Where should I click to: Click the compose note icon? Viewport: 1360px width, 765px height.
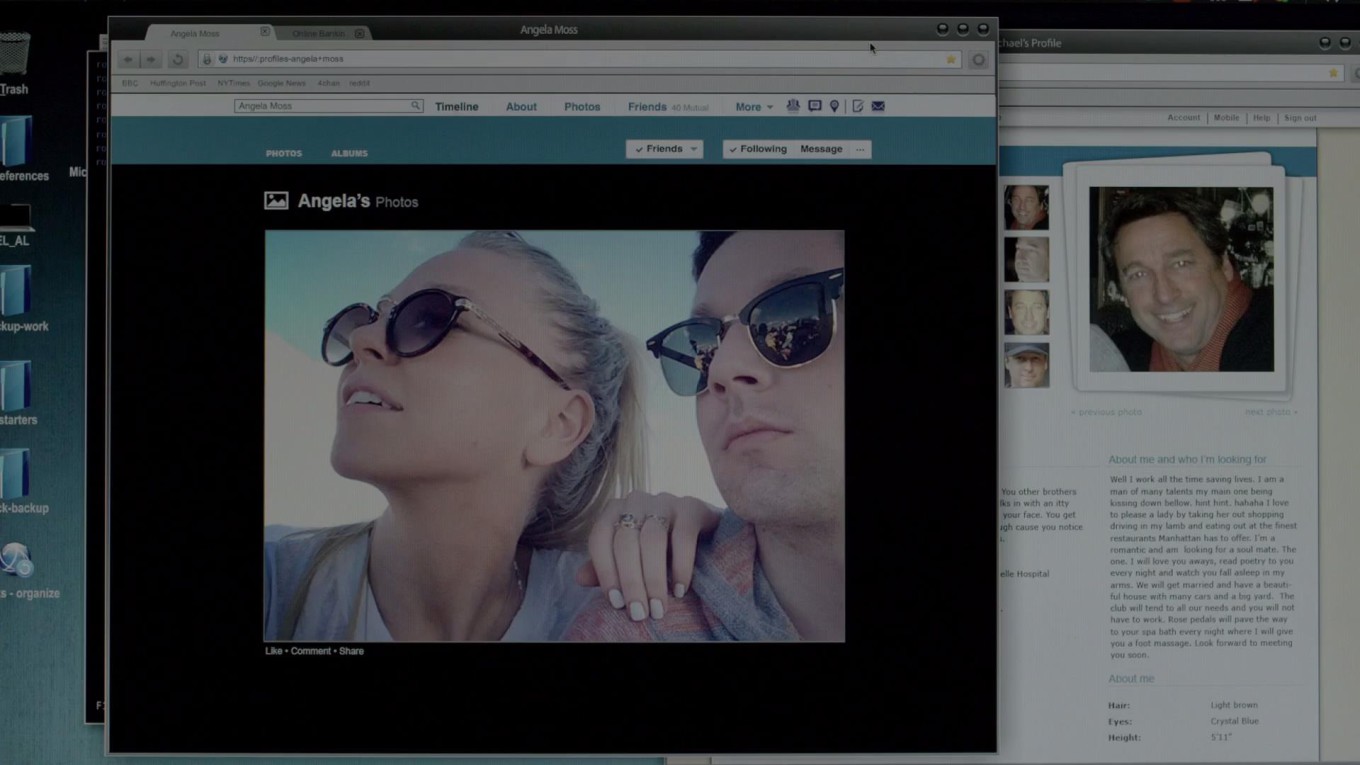click(857, 106)
